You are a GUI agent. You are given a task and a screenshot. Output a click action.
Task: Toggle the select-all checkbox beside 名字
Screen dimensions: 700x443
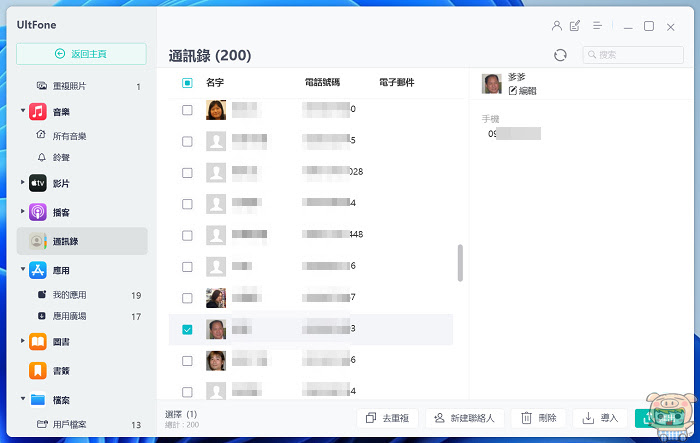tap(187, 83)
